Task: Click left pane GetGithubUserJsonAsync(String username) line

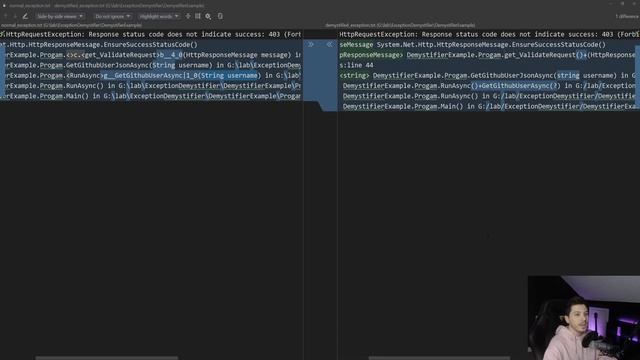Action: (x=151, y=65)
